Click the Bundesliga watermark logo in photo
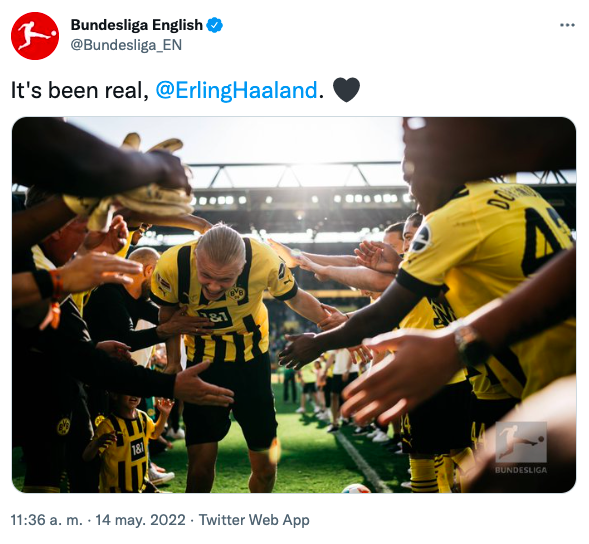Viewport: 589px width, 544px height. (x=521, y=442)
